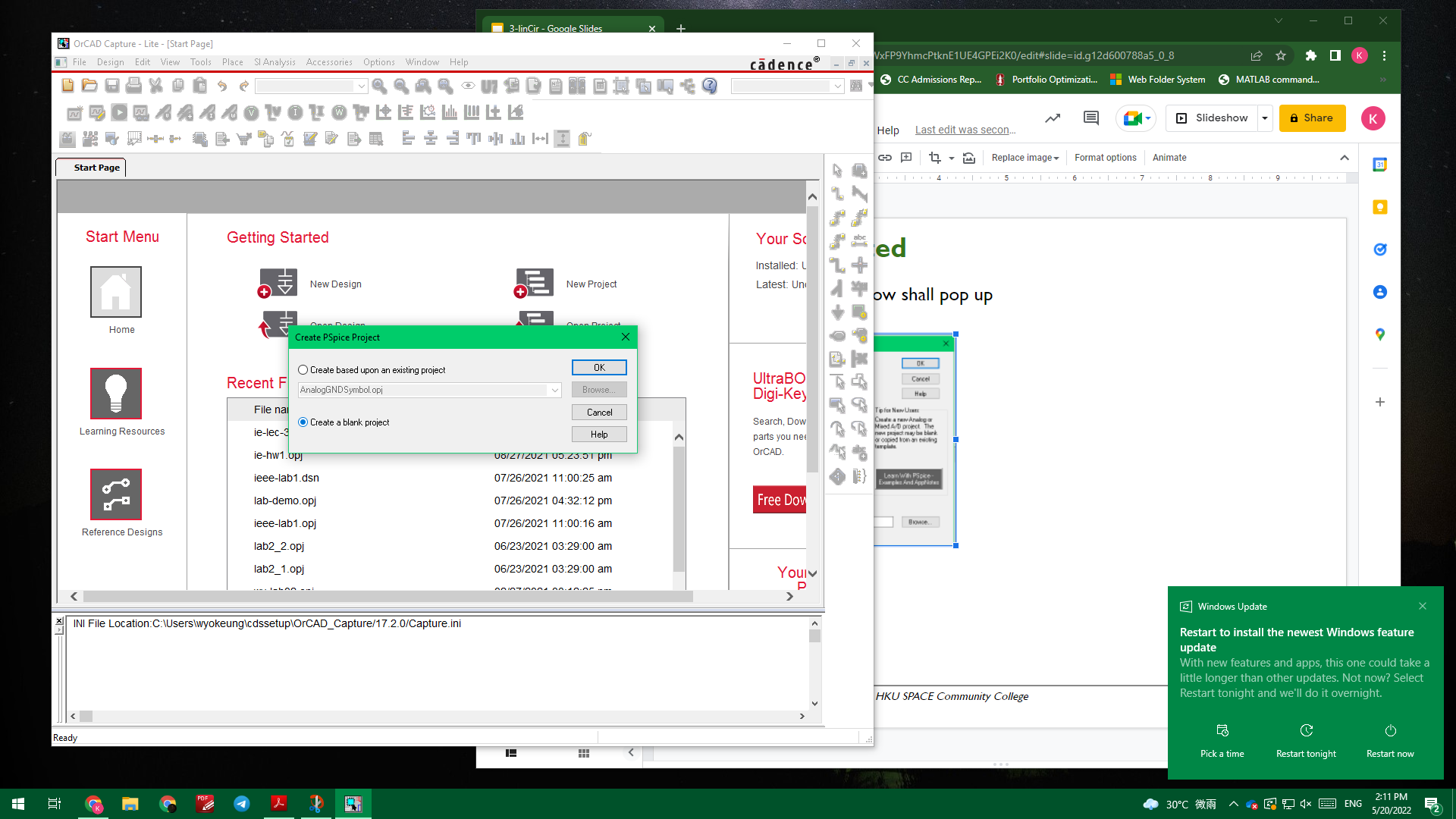Open the empty combo box beside Redo

point(311,86)
